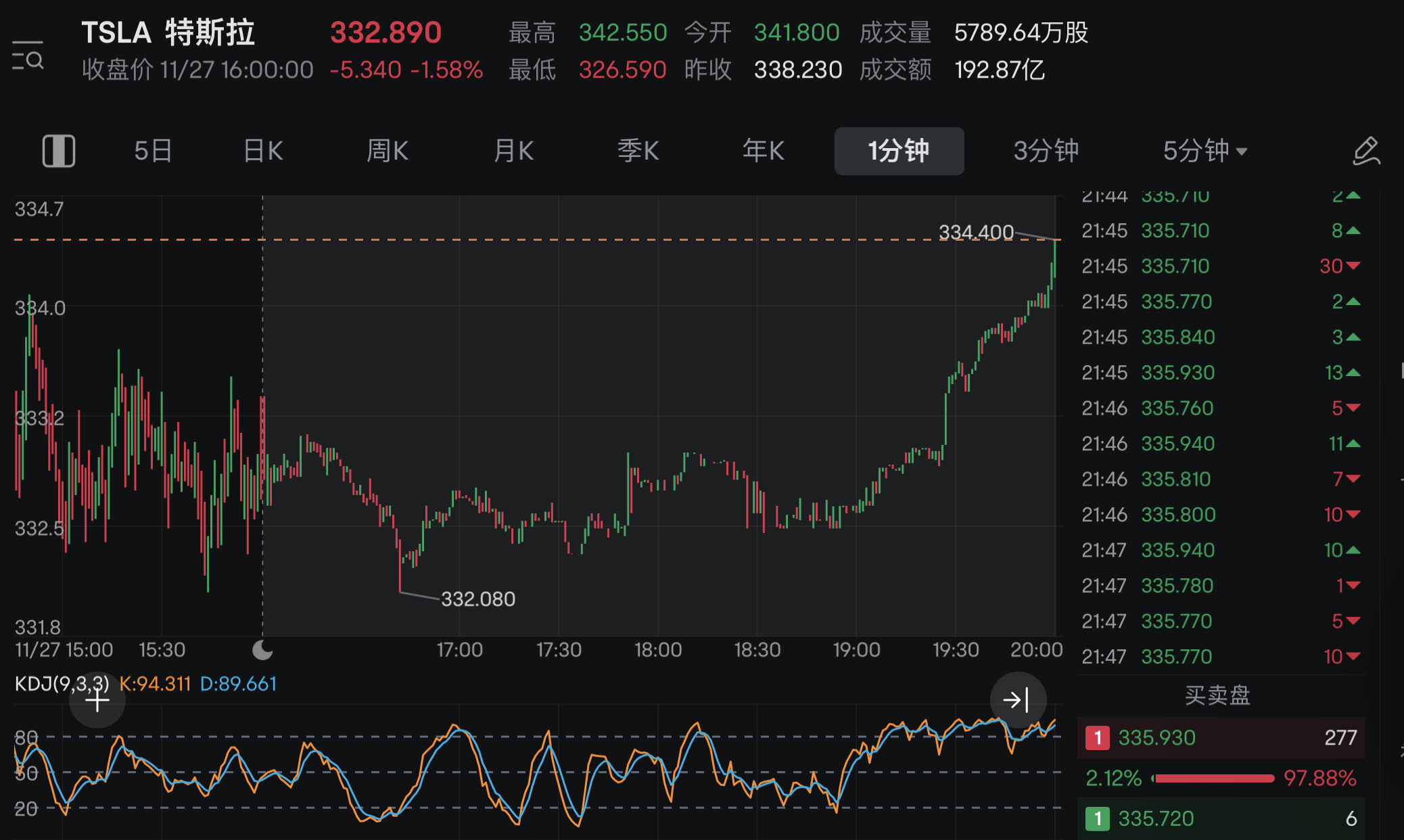Switch to the 周K chart tab
Viewport: 1404px width, 840px height.
click(x=388, y=151)
